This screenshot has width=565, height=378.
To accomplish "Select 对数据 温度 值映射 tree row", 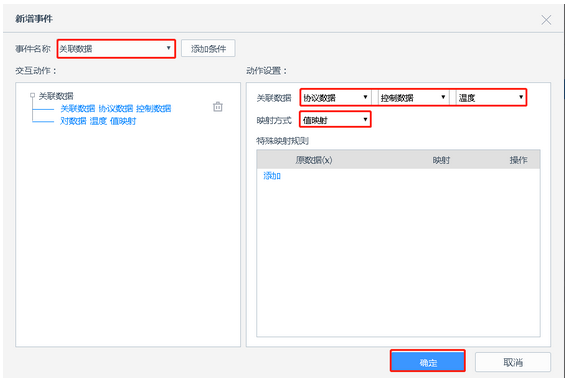I will coord(98,121).
